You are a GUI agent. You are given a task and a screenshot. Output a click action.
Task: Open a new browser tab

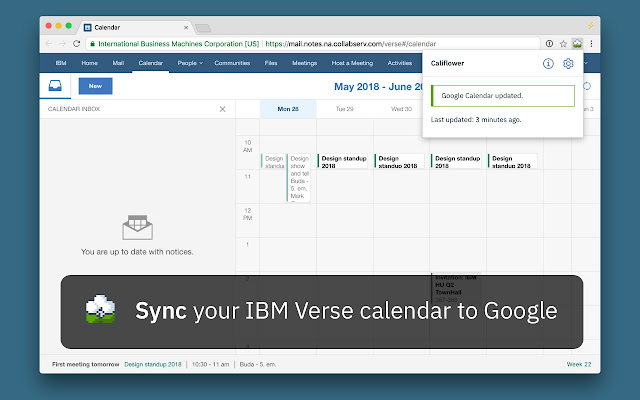pyautogui.click(x=203, y=28)
